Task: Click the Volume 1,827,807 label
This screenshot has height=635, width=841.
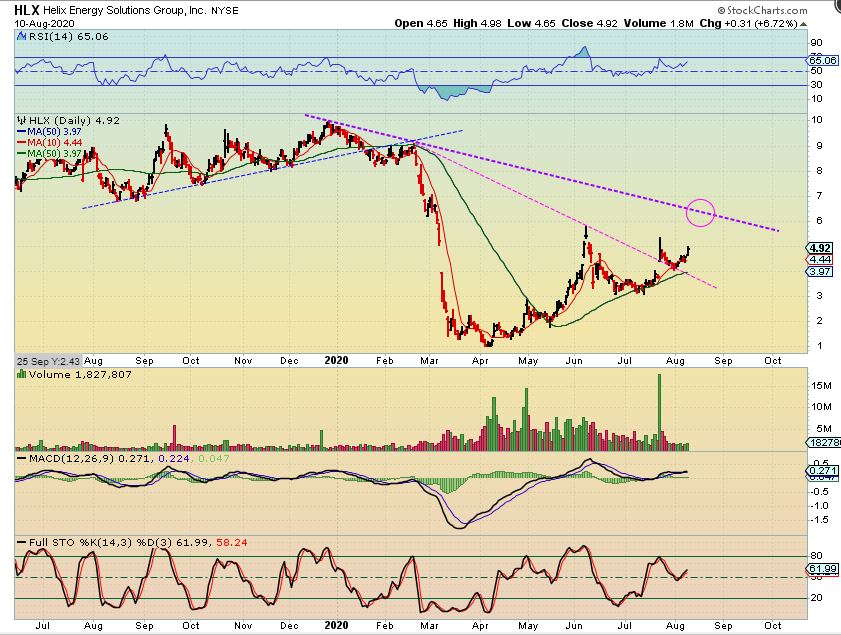Action: 80,374
